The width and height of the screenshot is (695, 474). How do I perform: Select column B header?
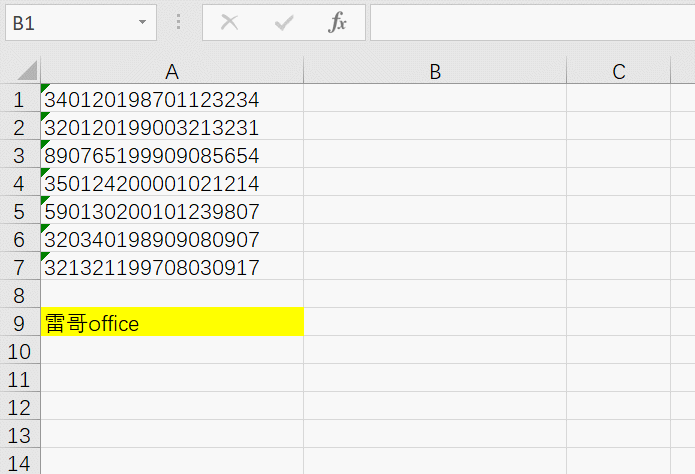435,71
